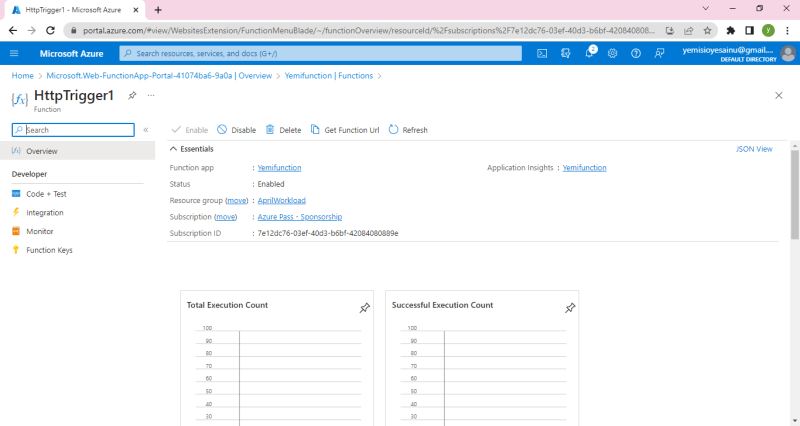Install app icon in the address bar
This screenshot has width=800, height=426.
[670, 31]
